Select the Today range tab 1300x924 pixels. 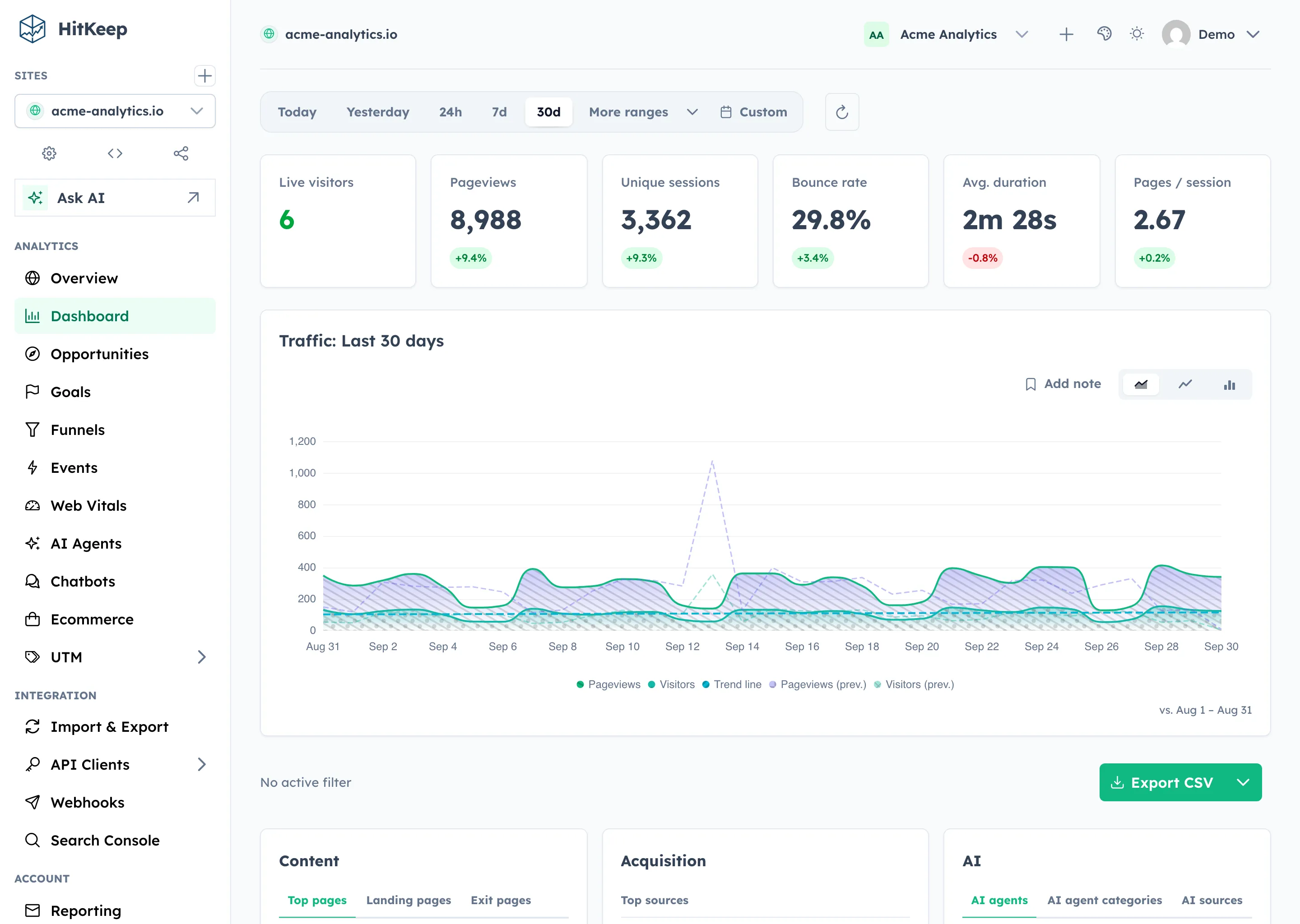(297, 112)
